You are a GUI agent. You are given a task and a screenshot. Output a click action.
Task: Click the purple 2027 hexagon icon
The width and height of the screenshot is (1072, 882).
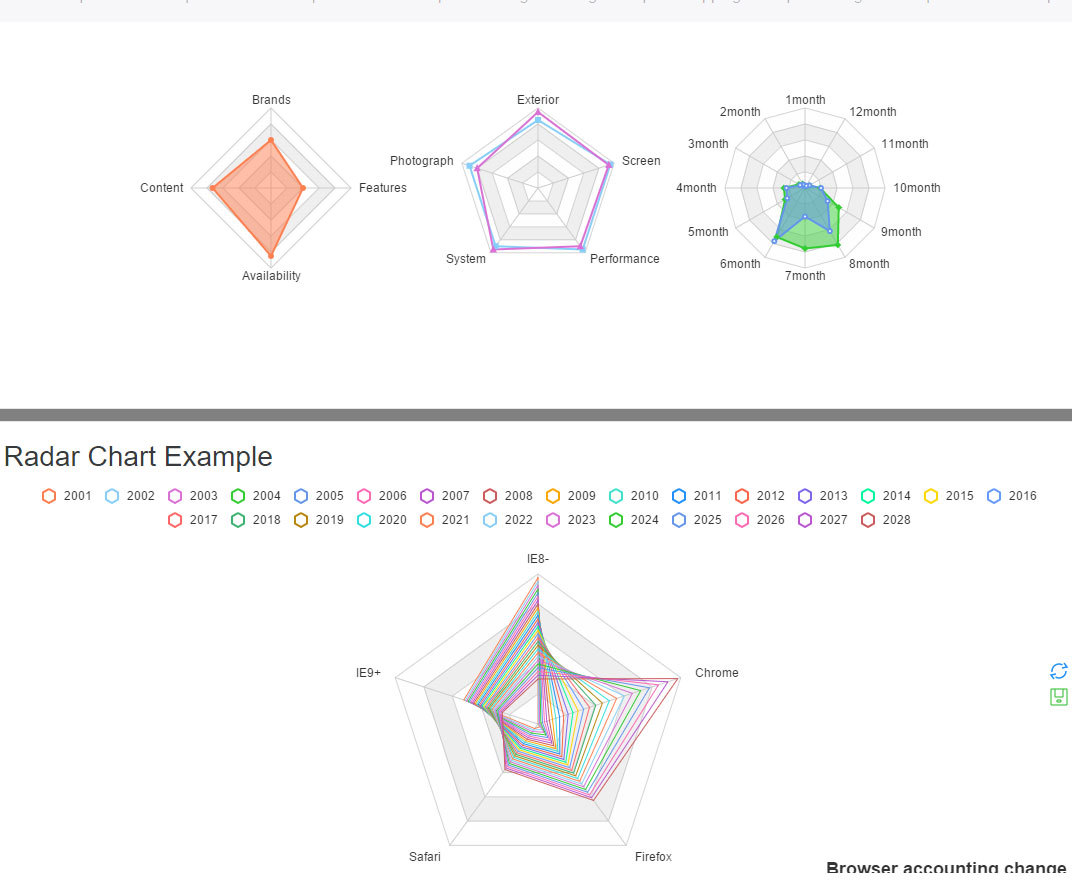pyautogui.click(x=803, y=519)
